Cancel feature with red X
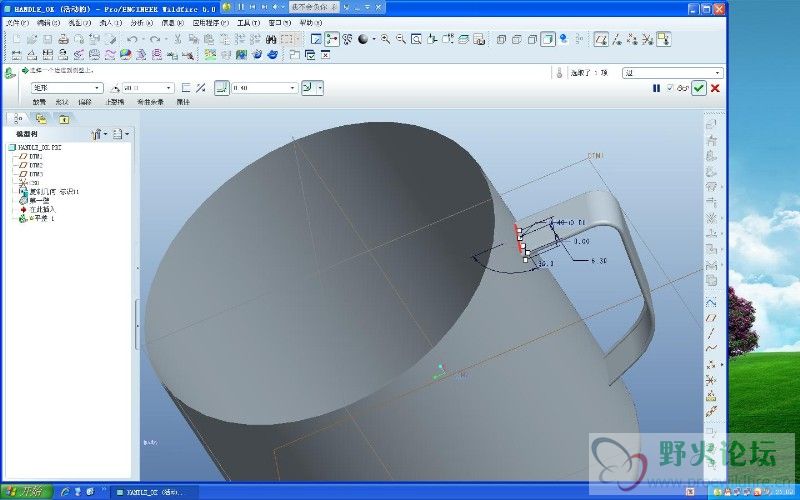This screenshot has height=500, width=800. (715, 88)
